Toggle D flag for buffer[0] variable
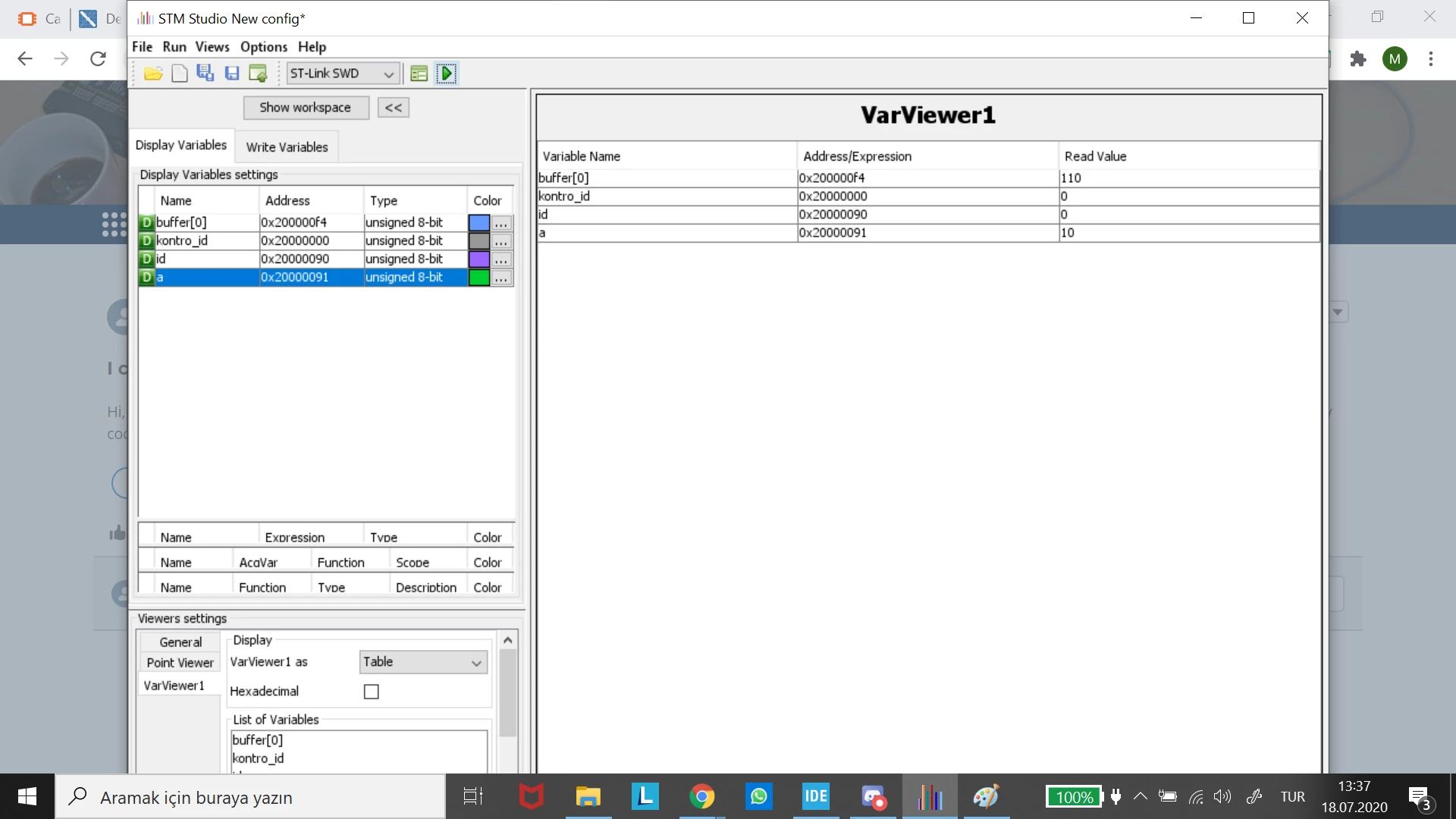1456x819 pixels. coord(146,222)
